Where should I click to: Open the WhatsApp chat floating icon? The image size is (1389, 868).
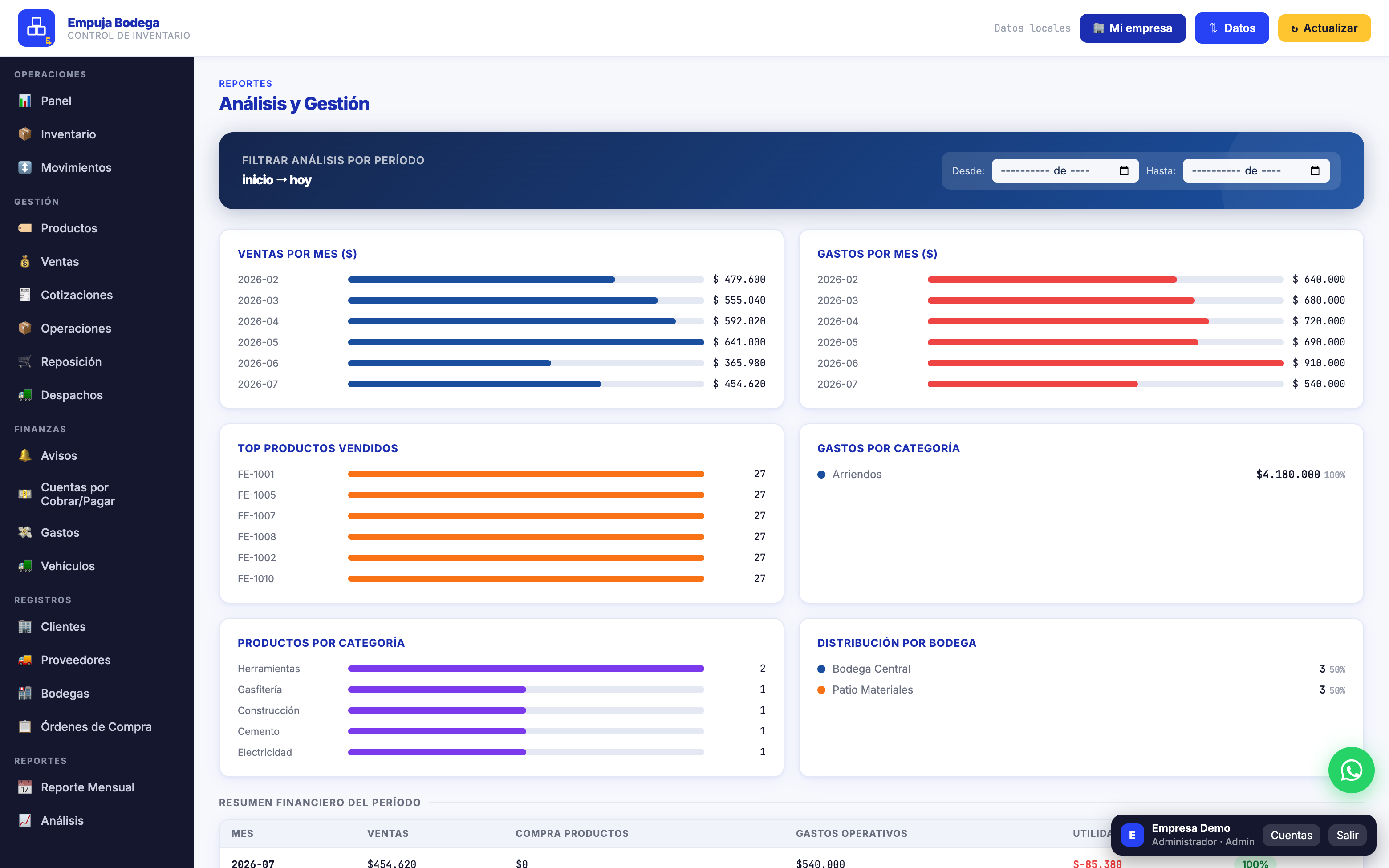click(1351, 771)
